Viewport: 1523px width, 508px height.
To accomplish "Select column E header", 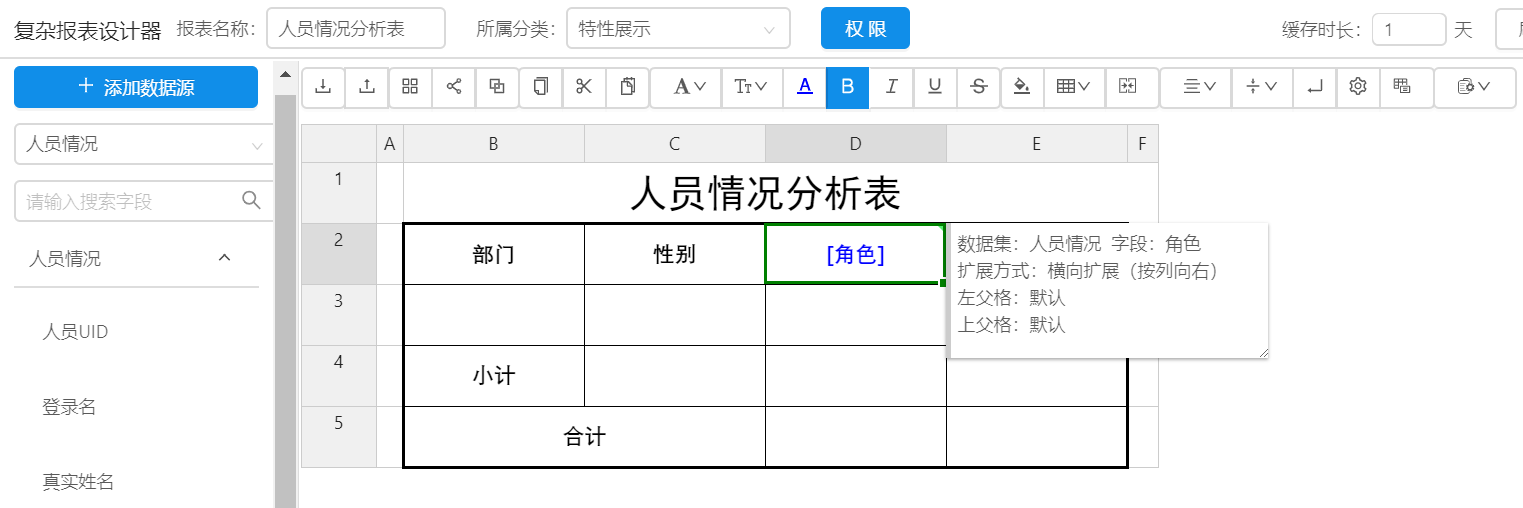I will coord(1036,144).
